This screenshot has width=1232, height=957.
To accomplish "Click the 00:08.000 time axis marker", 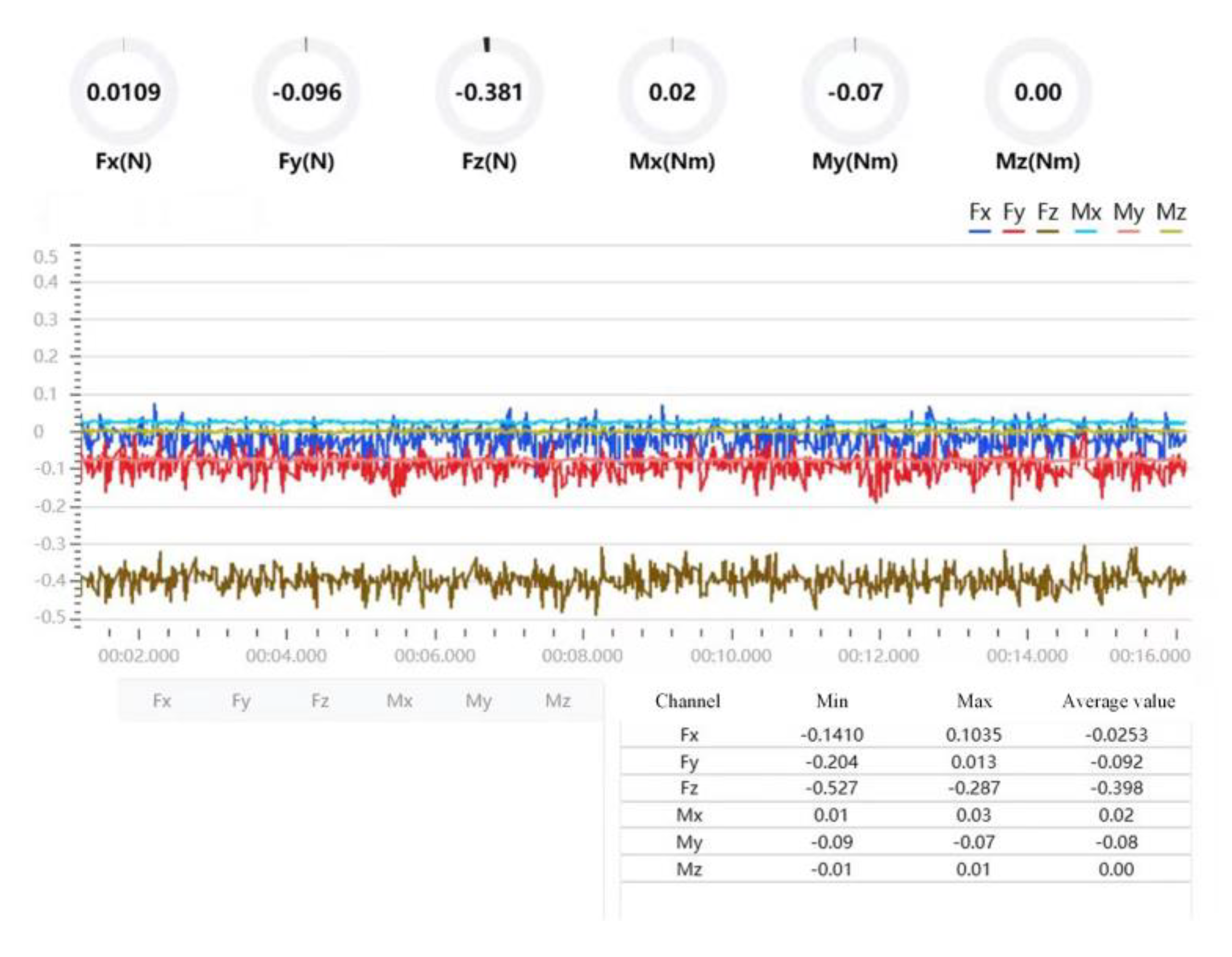I will [582, 655].
